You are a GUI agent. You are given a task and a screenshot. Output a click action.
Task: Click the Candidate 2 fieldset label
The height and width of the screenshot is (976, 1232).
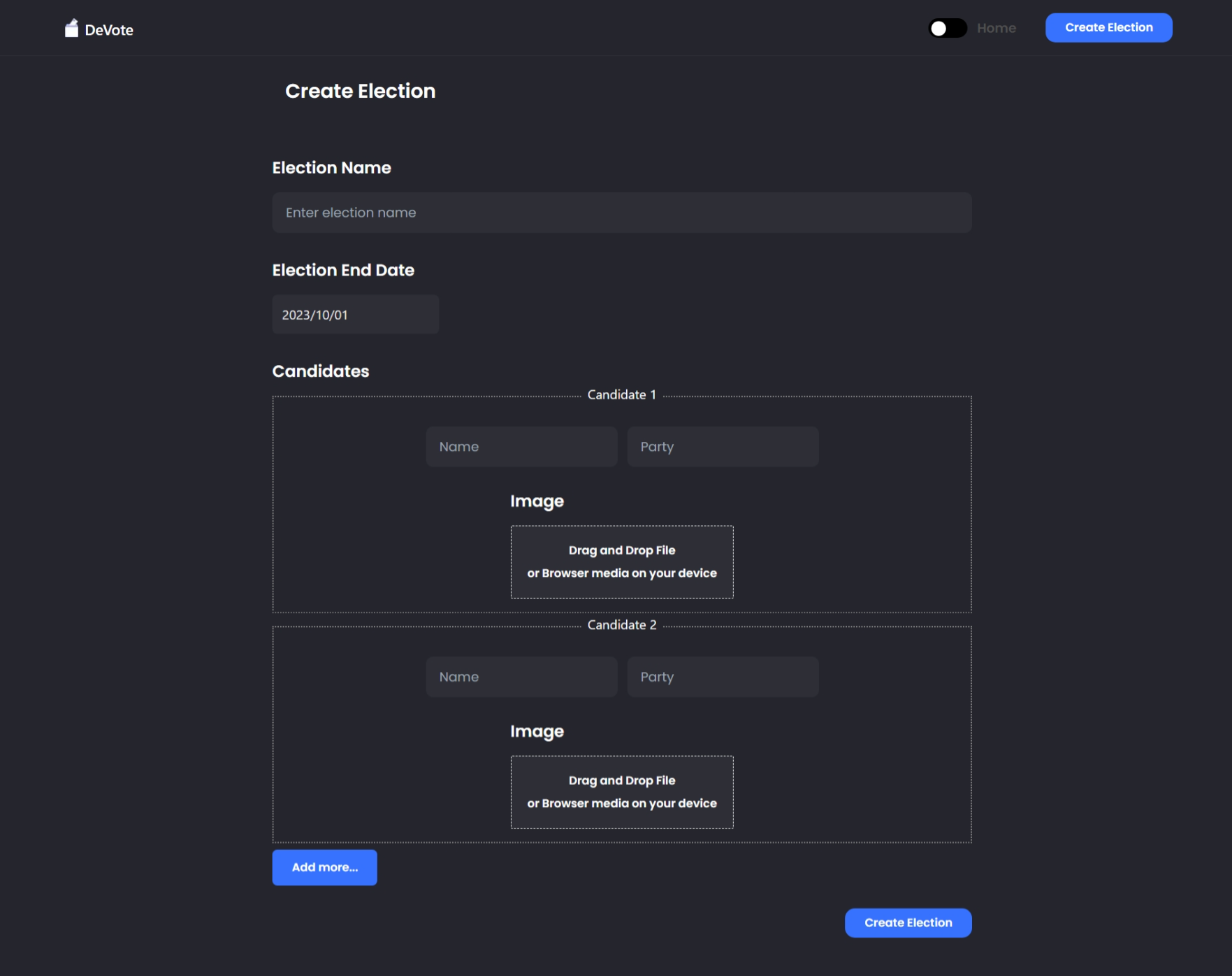[621, 624]
